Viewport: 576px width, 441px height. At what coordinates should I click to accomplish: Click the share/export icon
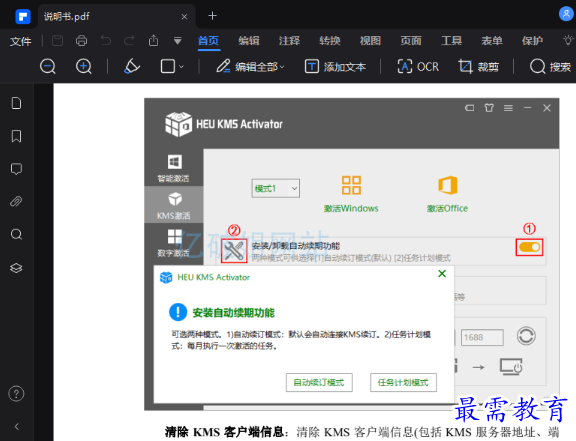click(154, 40)
